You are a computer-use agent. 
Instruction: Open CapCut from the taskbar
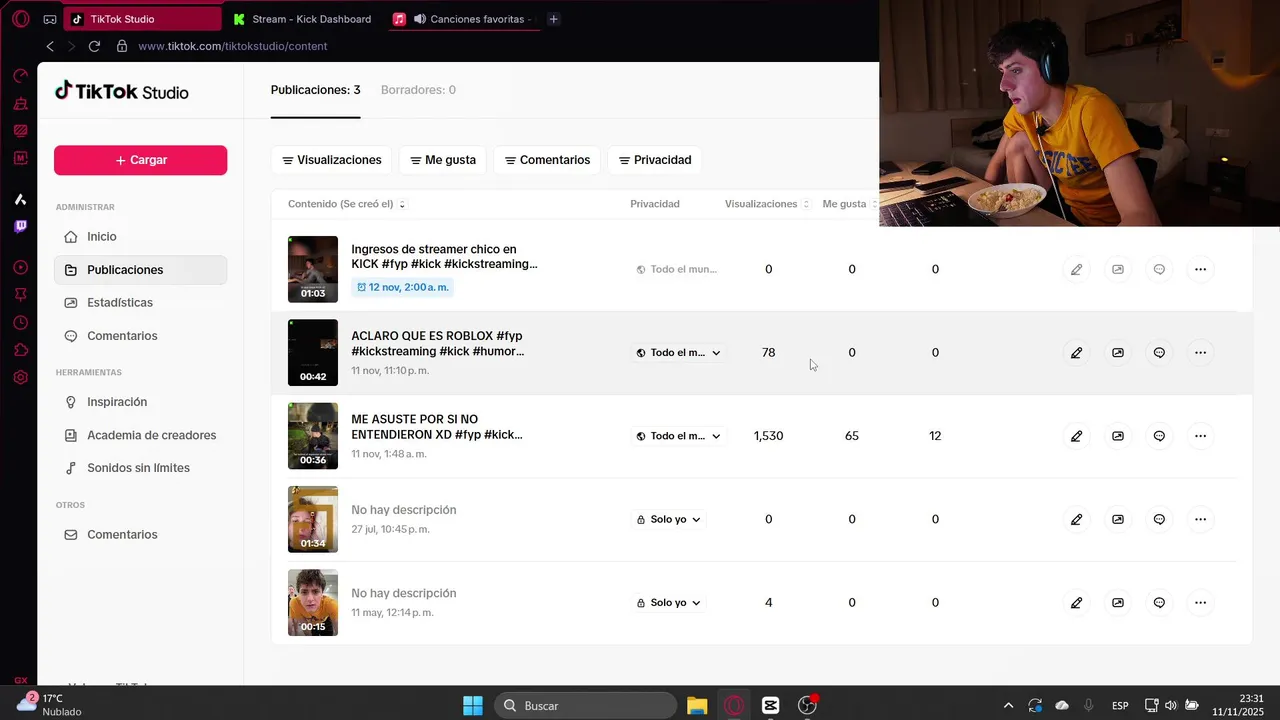click(x=770, y=706)
